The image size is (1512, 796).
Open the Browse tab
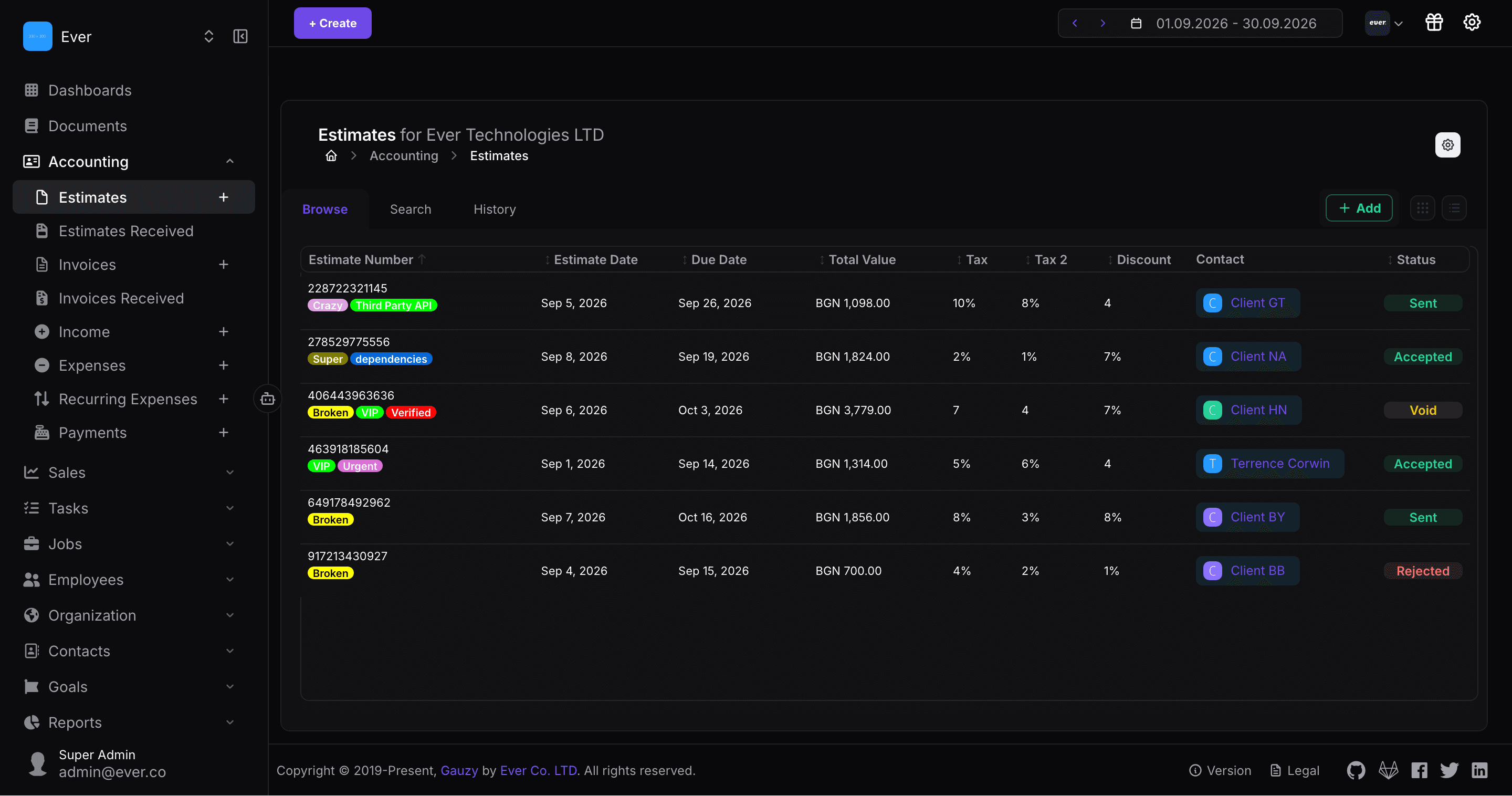pos(324,209)
